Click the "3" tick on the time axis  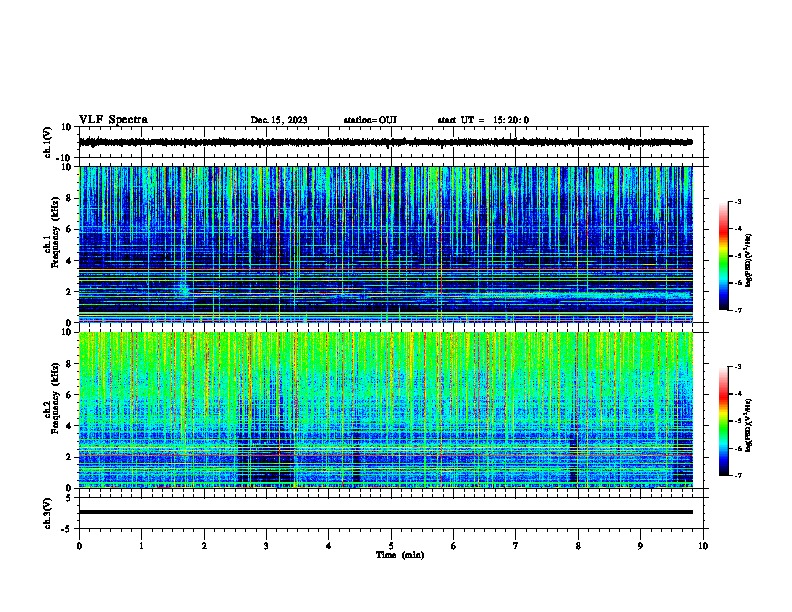coord(266,546)
